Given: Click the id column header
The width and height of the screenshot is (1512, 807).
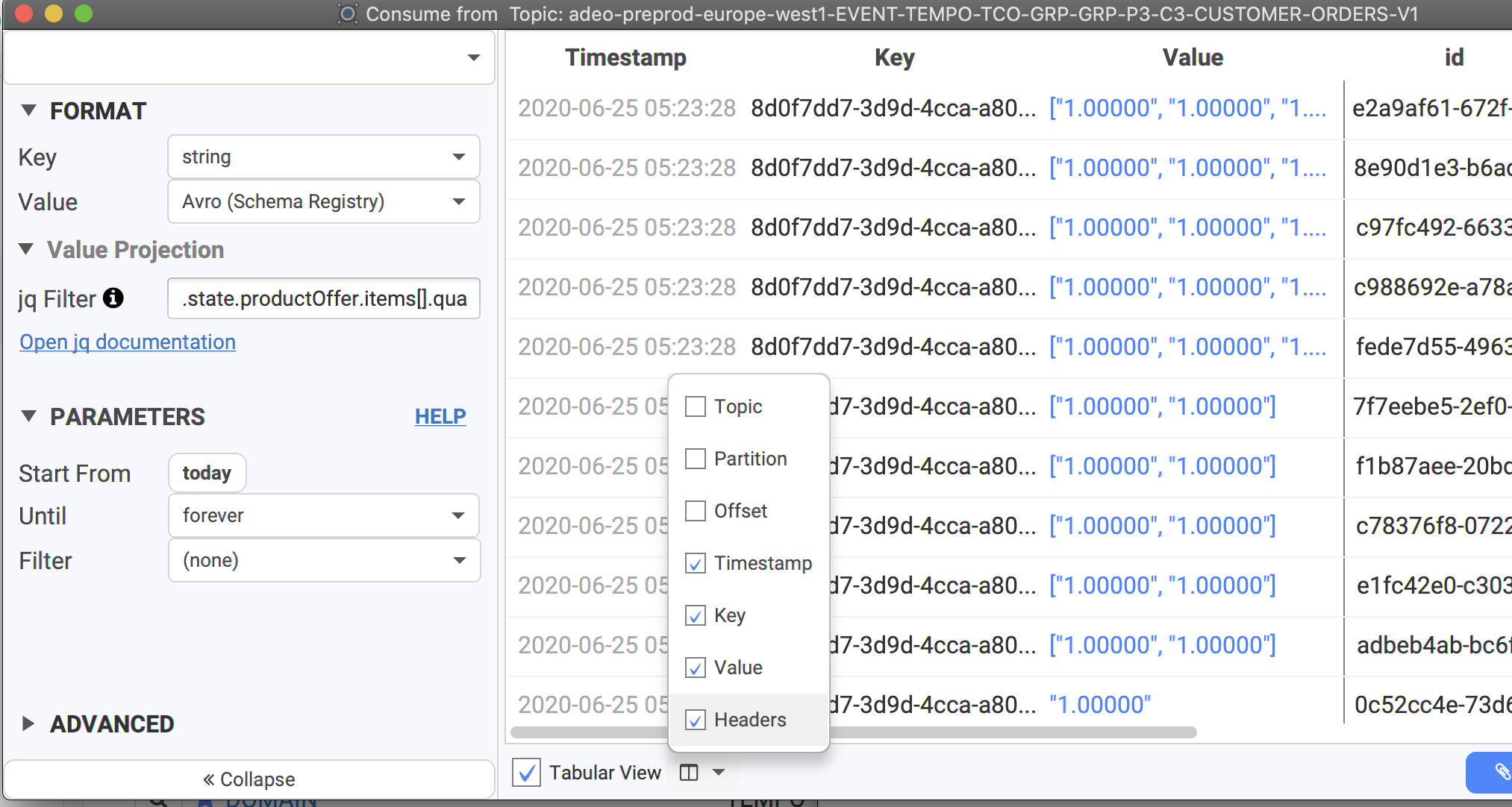Looking at the screenshot, I should [x=1454, y=57].
